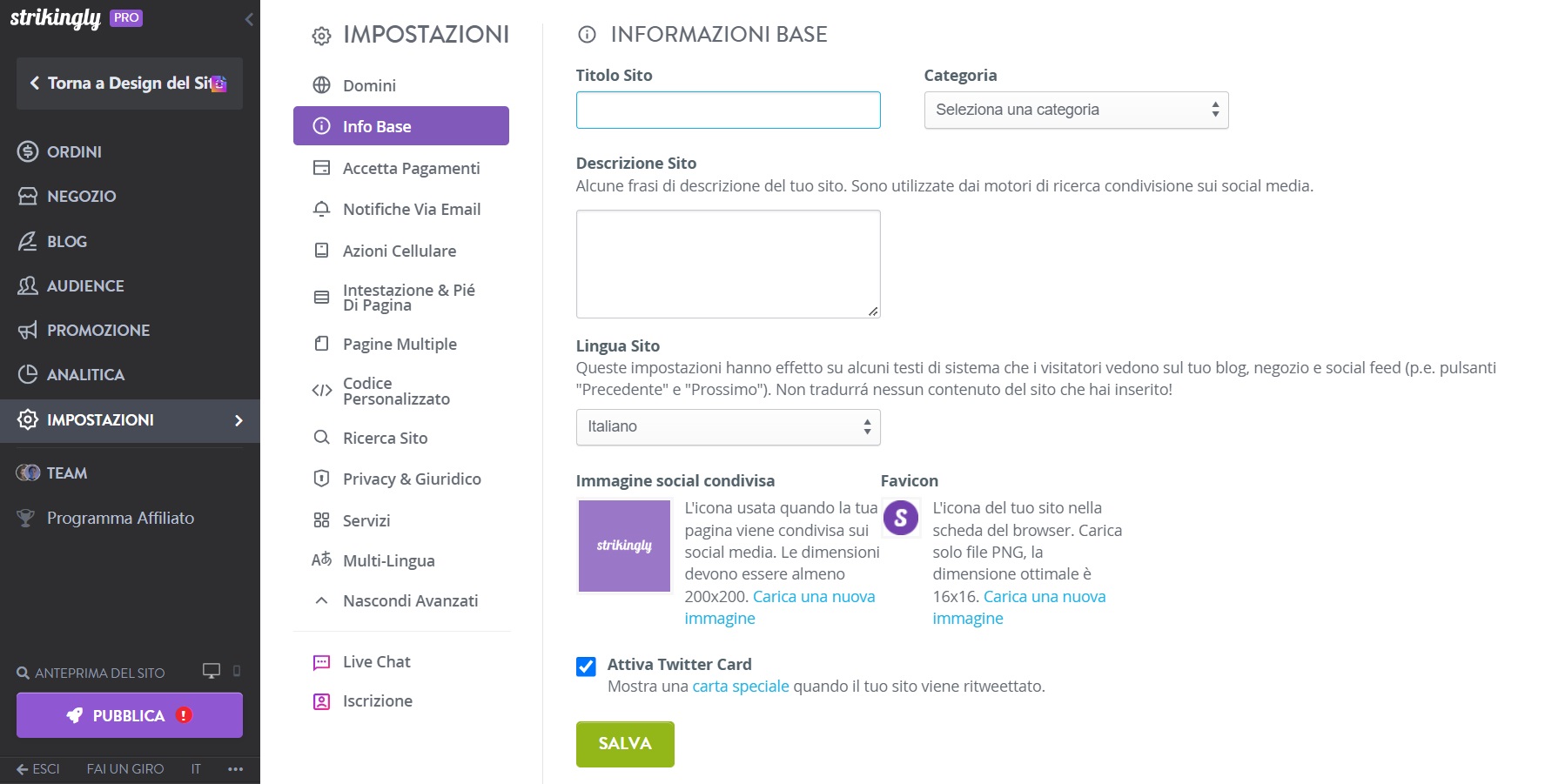
Task: Open the carta speciale link
Action: [740, 687]
